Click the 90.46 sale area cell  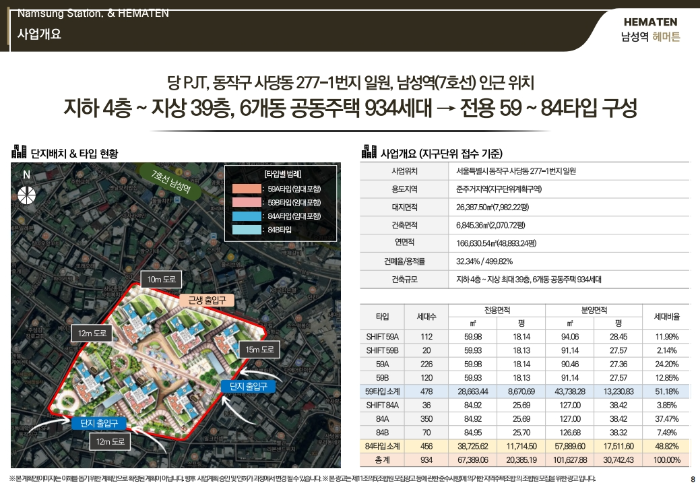(570, 364)
